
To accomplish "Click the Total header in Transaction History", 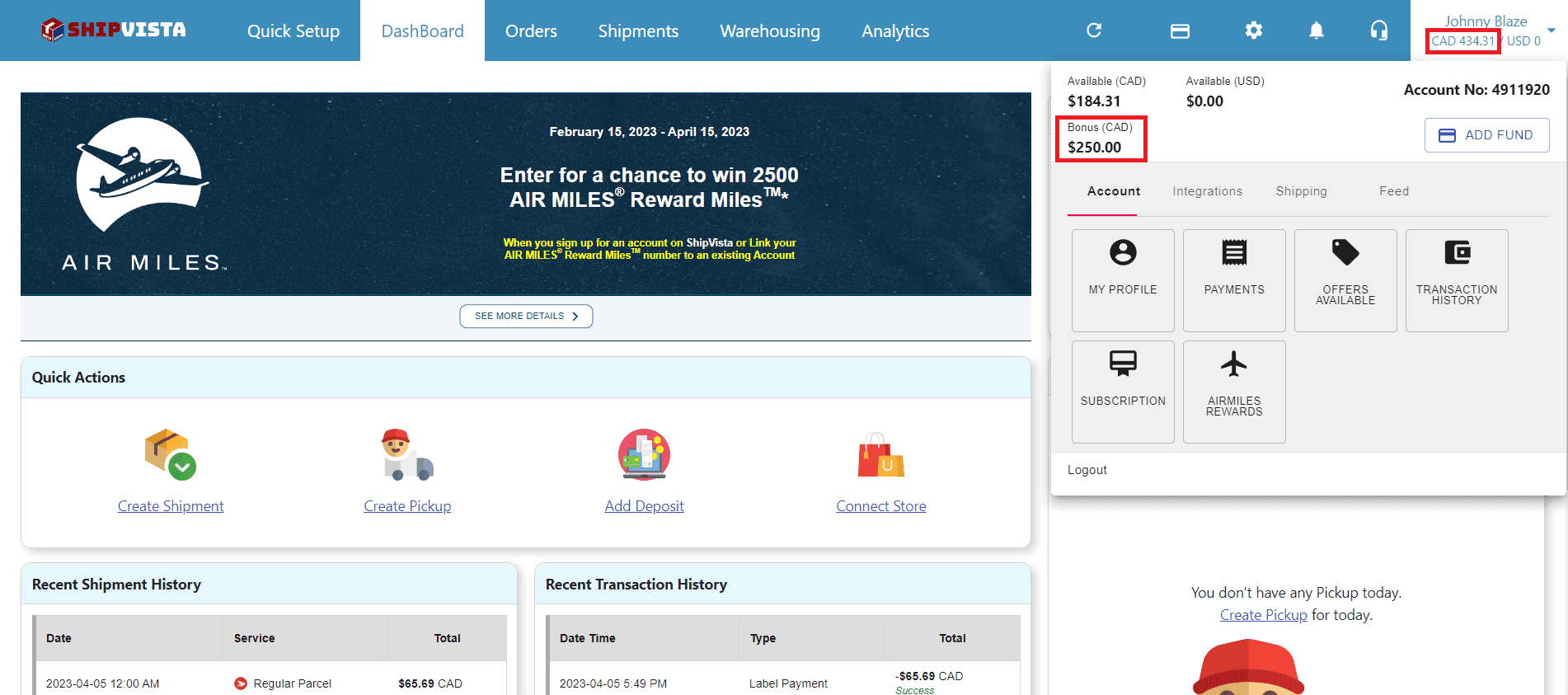I will pyautogui.click(x=952, y=638).
